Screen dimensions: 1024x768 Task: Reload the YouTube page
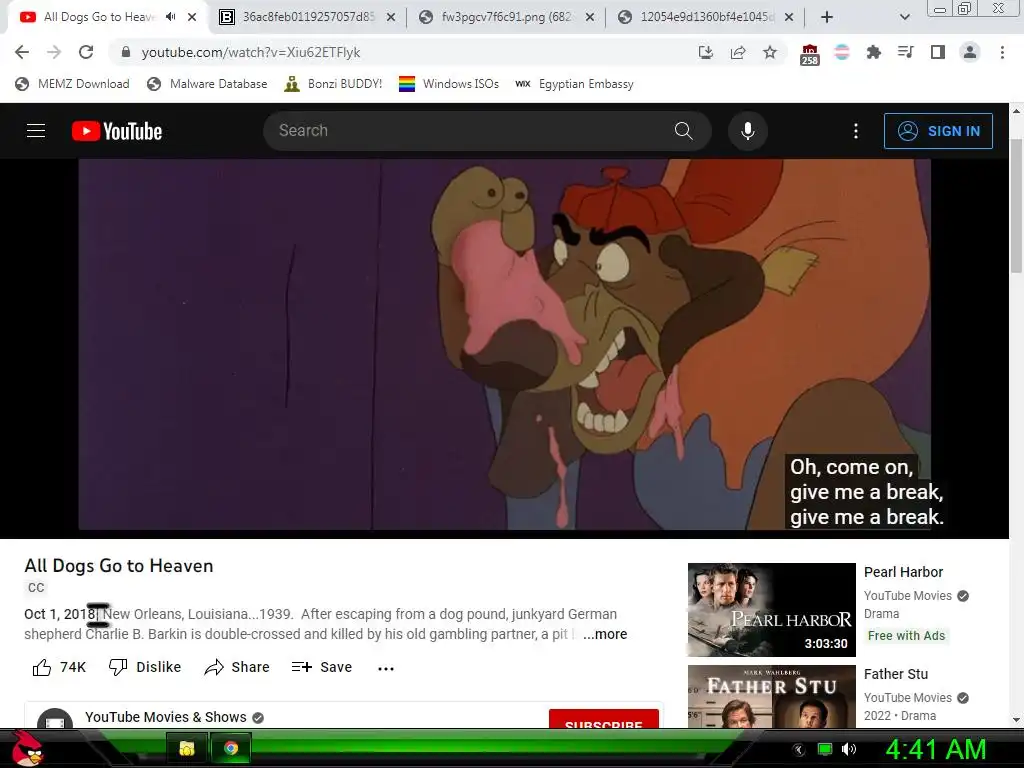pyautogui.click(x=86, y=52)
